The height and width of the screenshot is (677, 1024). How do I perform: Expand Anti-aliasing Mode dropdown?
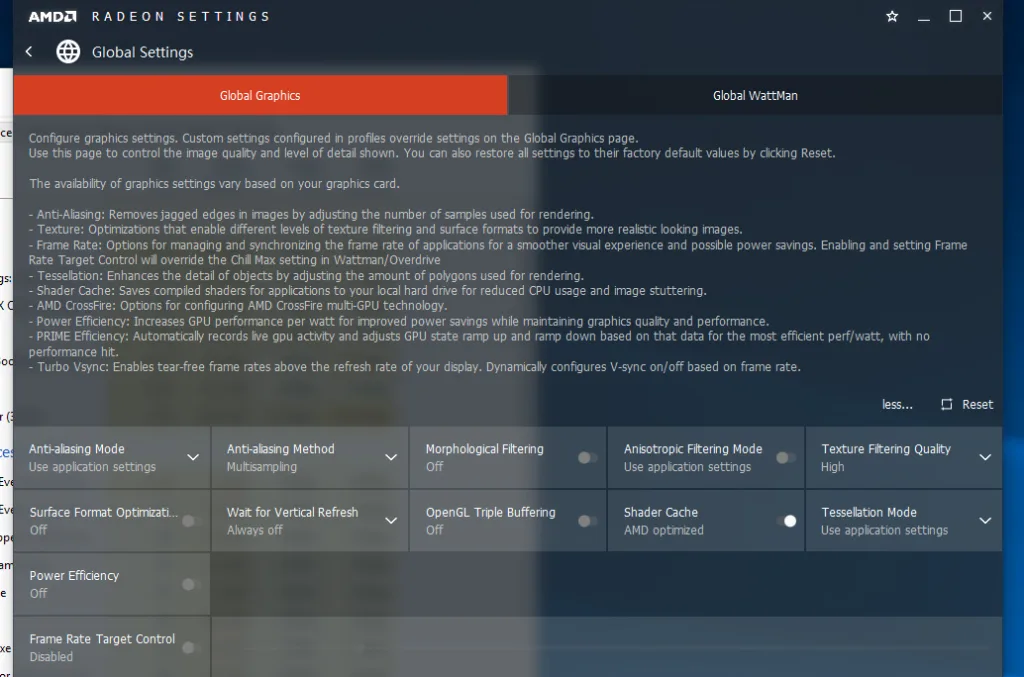[193, 458]
